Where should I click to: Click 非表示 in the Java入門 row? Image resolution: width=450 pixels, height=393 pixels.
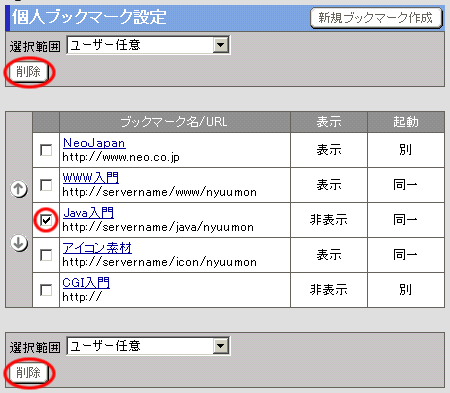pos(329,220)
